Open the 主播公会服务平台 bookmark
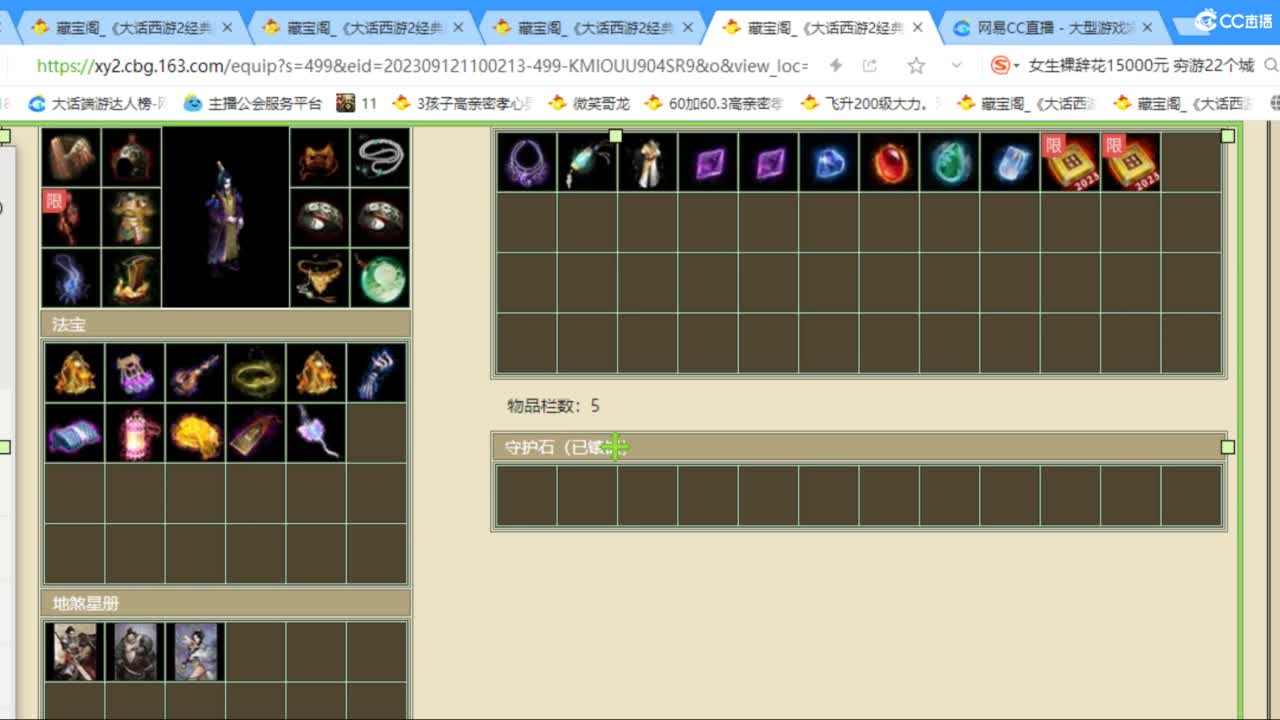The height and width of the screenshot is (720, 1280). click(x=253, y=103)
